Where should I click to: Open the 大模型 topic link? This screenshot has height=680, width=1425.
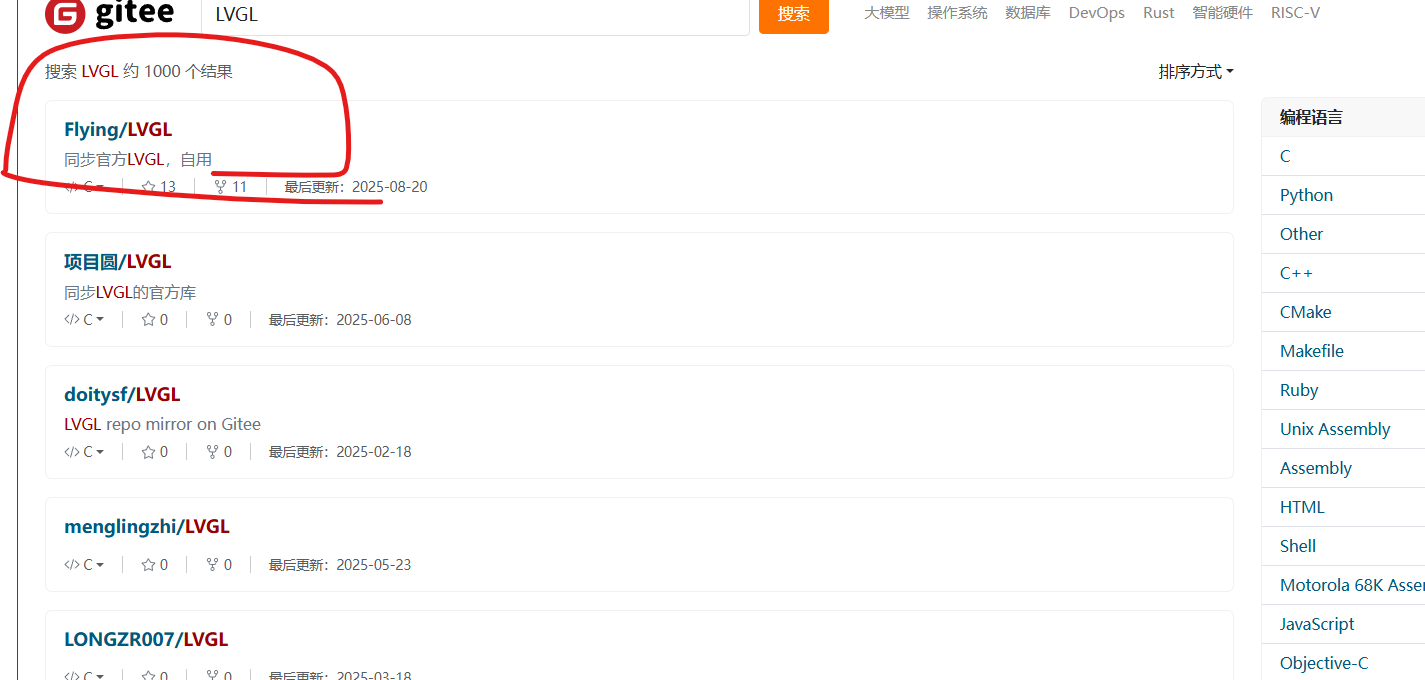coord(886,13)
